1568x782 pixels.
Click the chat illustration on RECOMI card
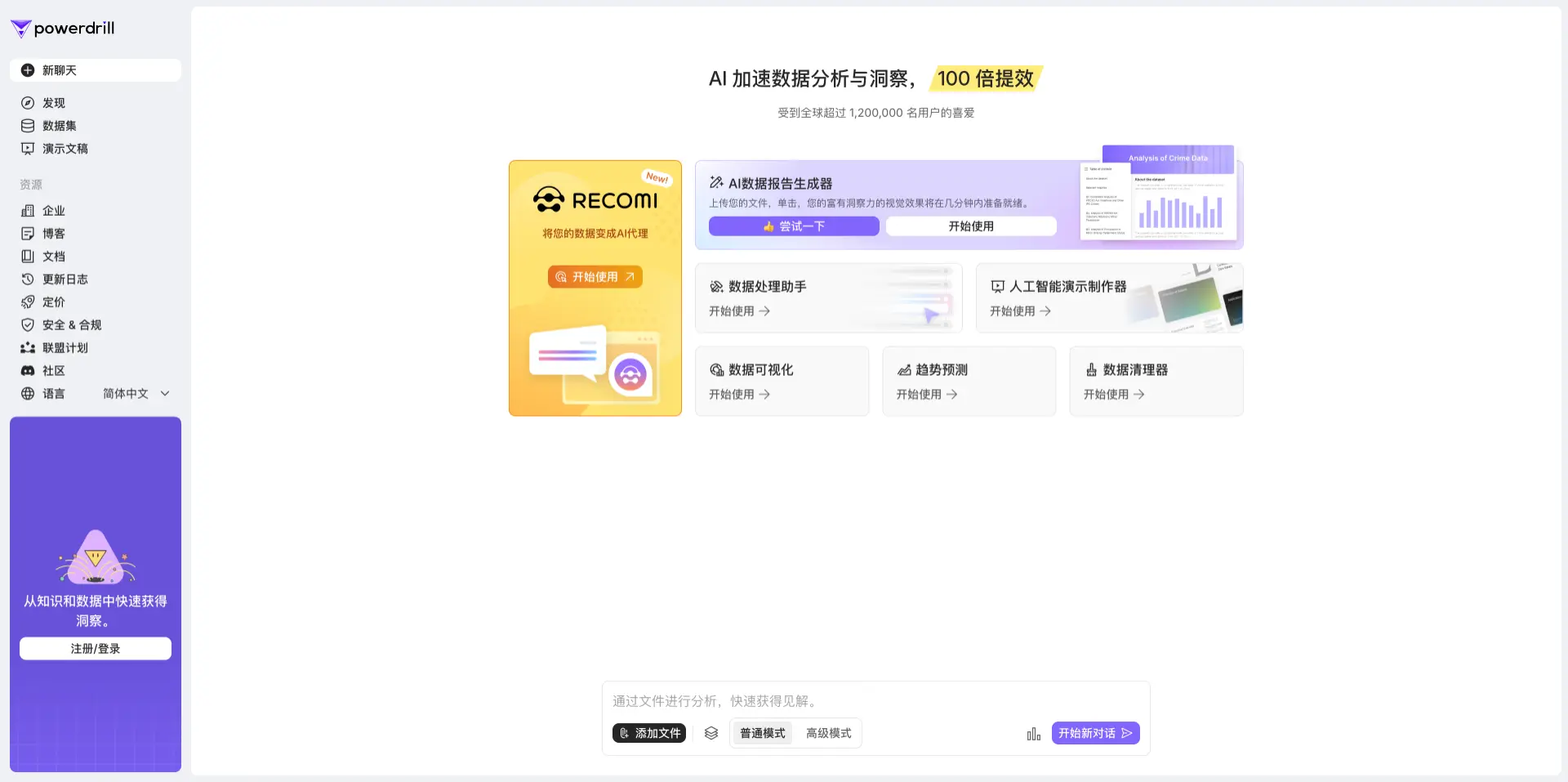[594, 364]
